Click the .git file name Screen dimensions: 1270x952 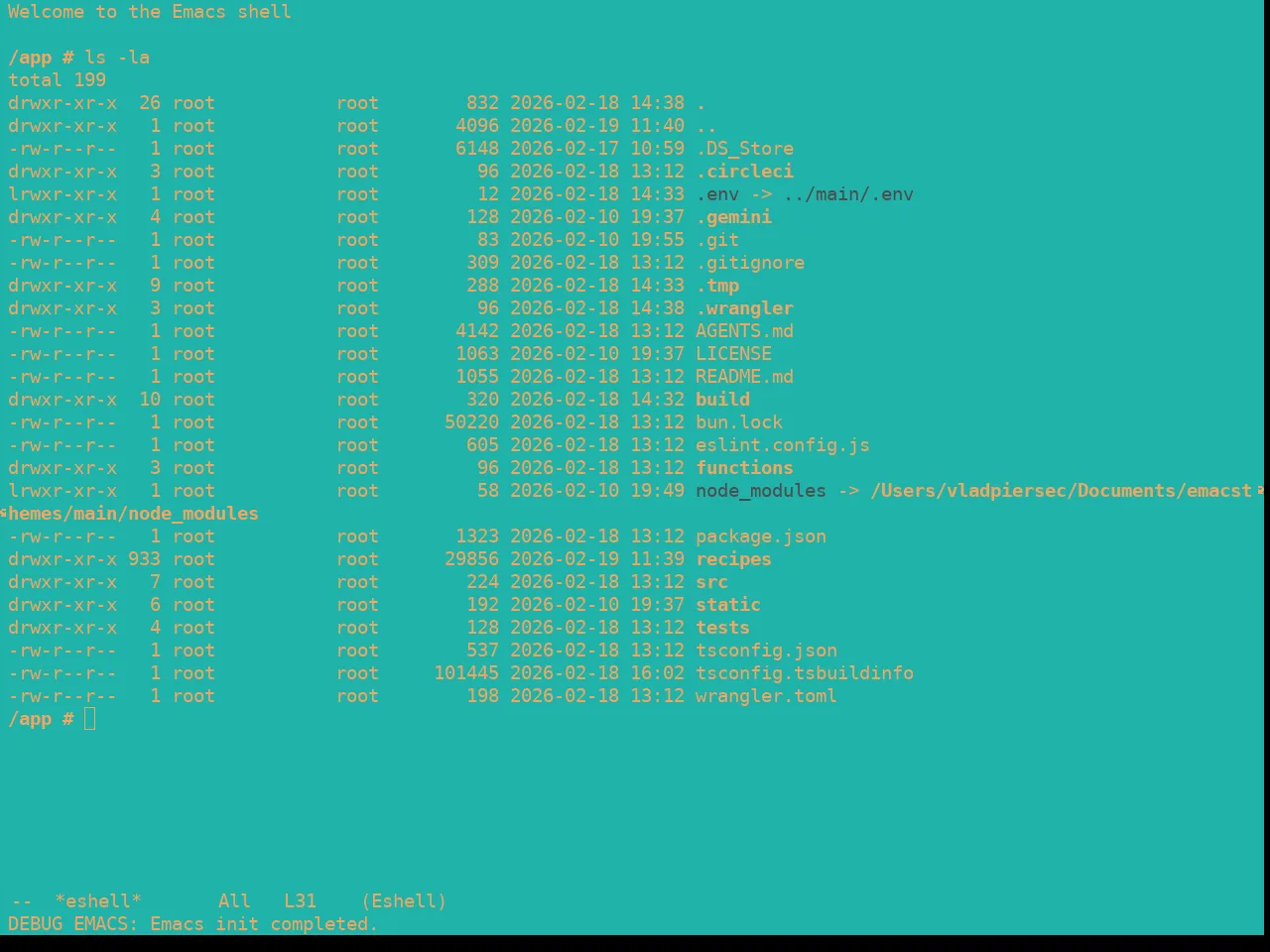[x=717, y=240]
